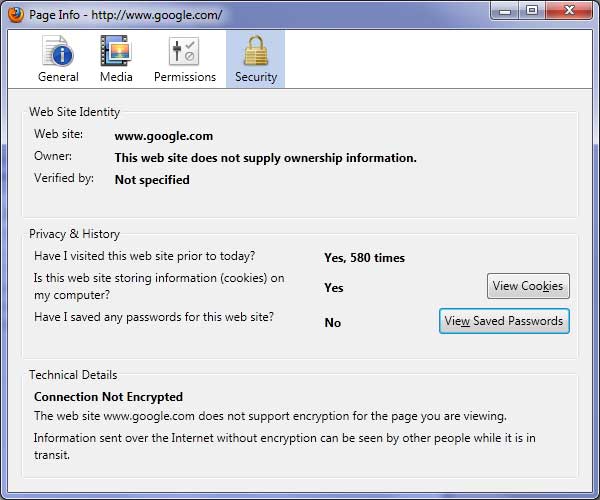Select the Security padlock icon
This screenshot has width=600, height=500.
click(256, 50)
